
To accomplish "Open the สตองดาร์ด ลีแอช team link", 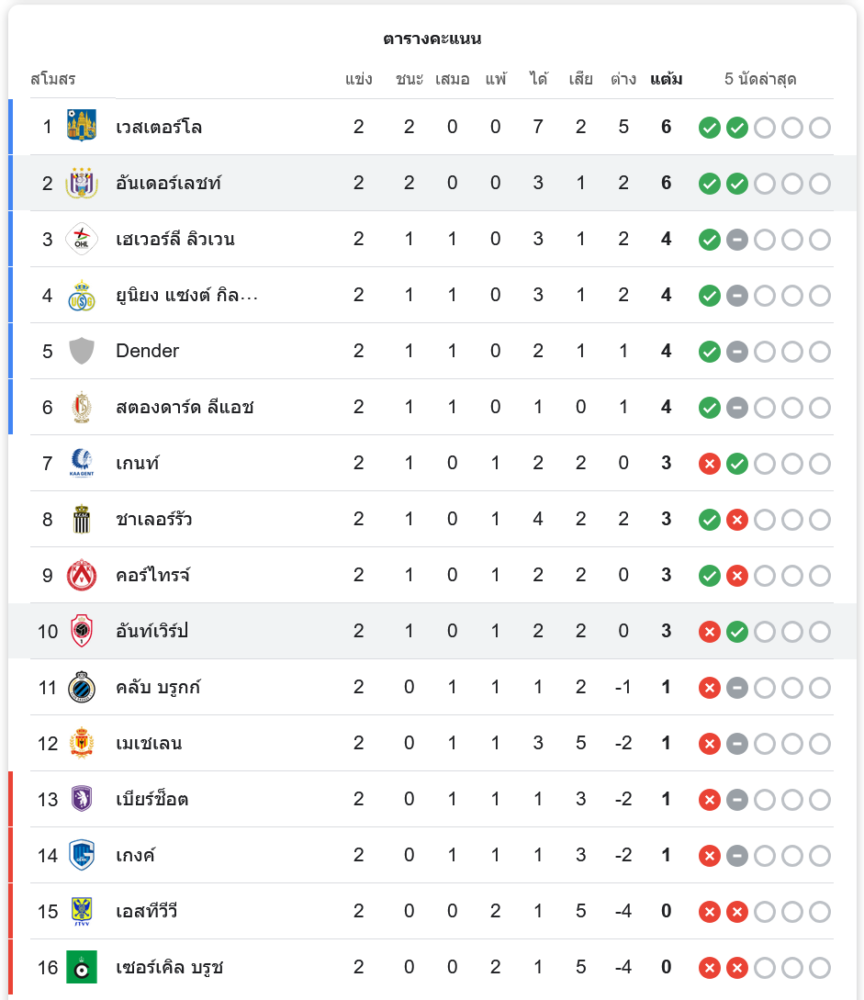I will coord(184,407).
